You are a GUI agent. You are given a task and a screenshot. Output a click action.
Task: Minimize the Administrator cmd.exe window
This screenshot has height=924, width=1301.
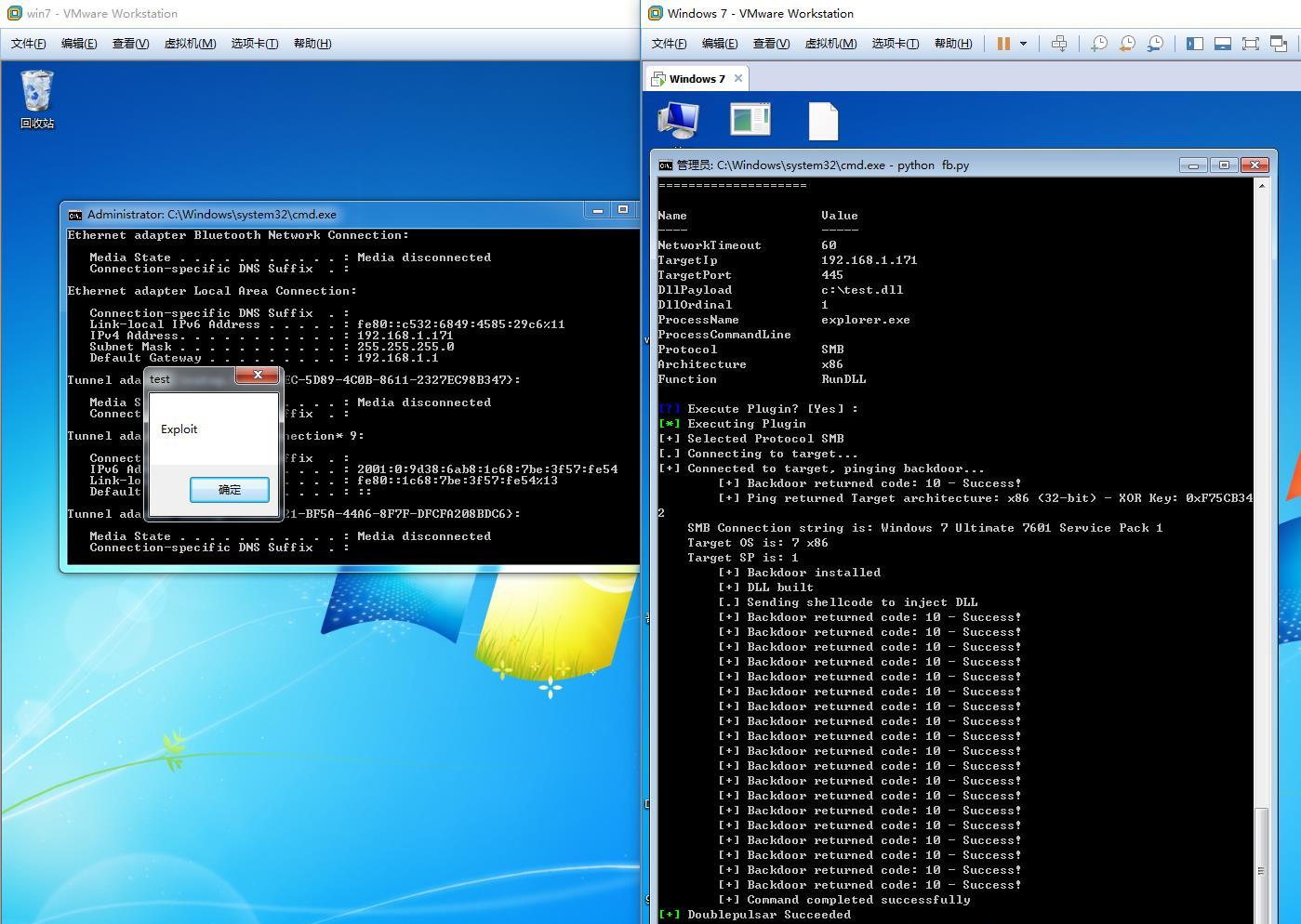tap(598, 210)
